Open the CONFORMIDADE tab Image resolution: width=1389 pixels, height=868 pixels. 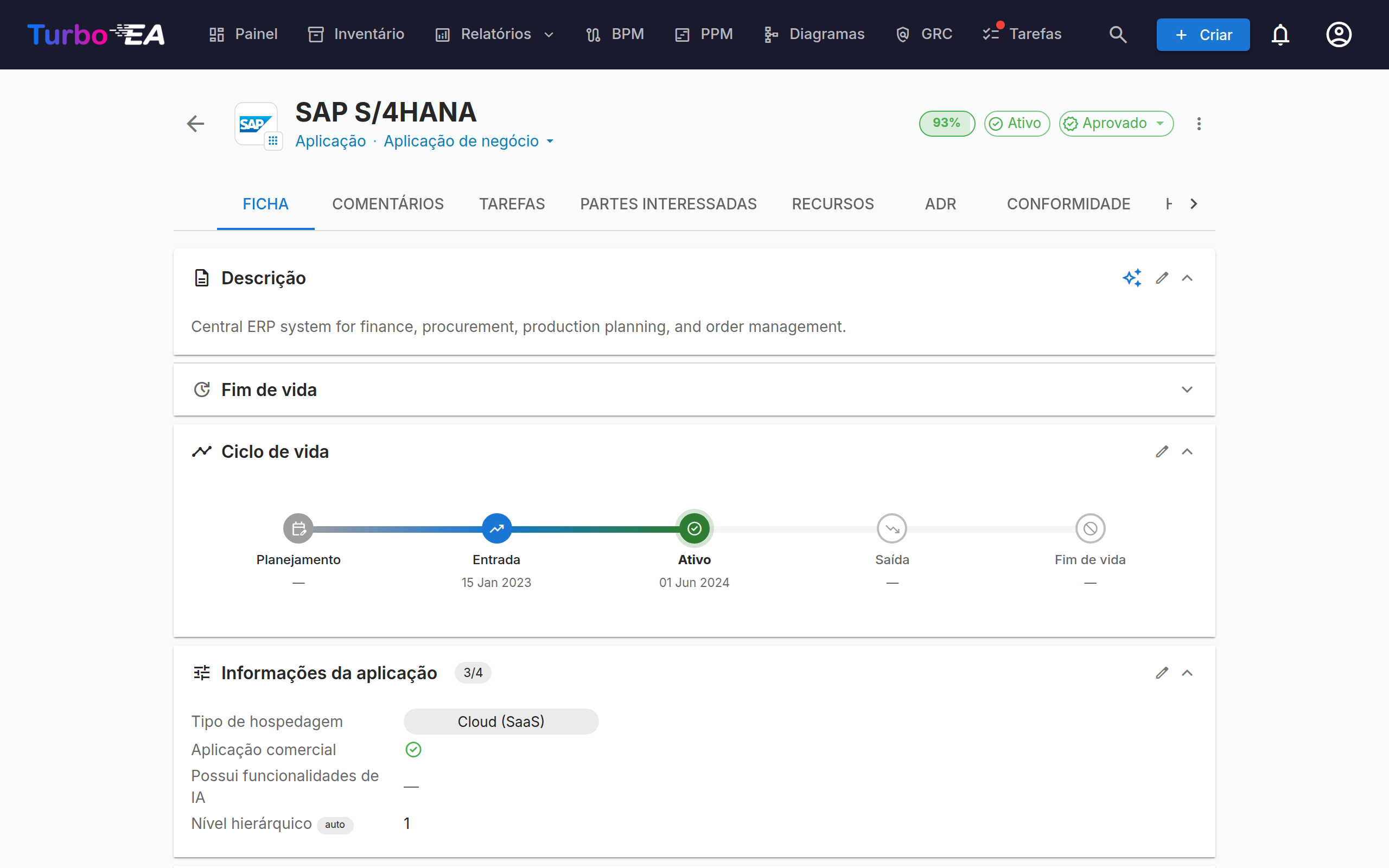(1068, 204)
